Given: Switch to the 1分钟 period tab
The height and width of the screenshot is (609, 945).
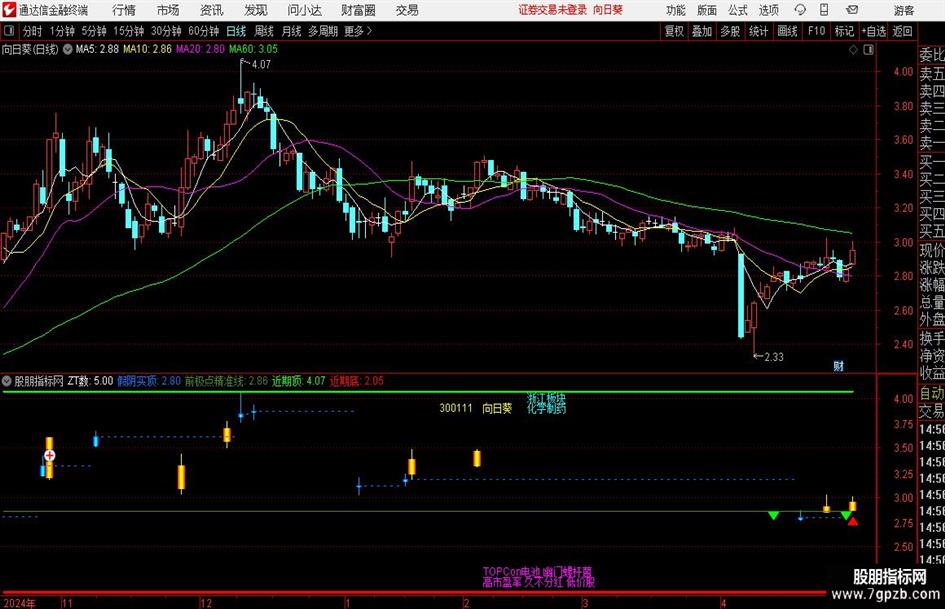Looking at the screenshot, I should 62,31.
